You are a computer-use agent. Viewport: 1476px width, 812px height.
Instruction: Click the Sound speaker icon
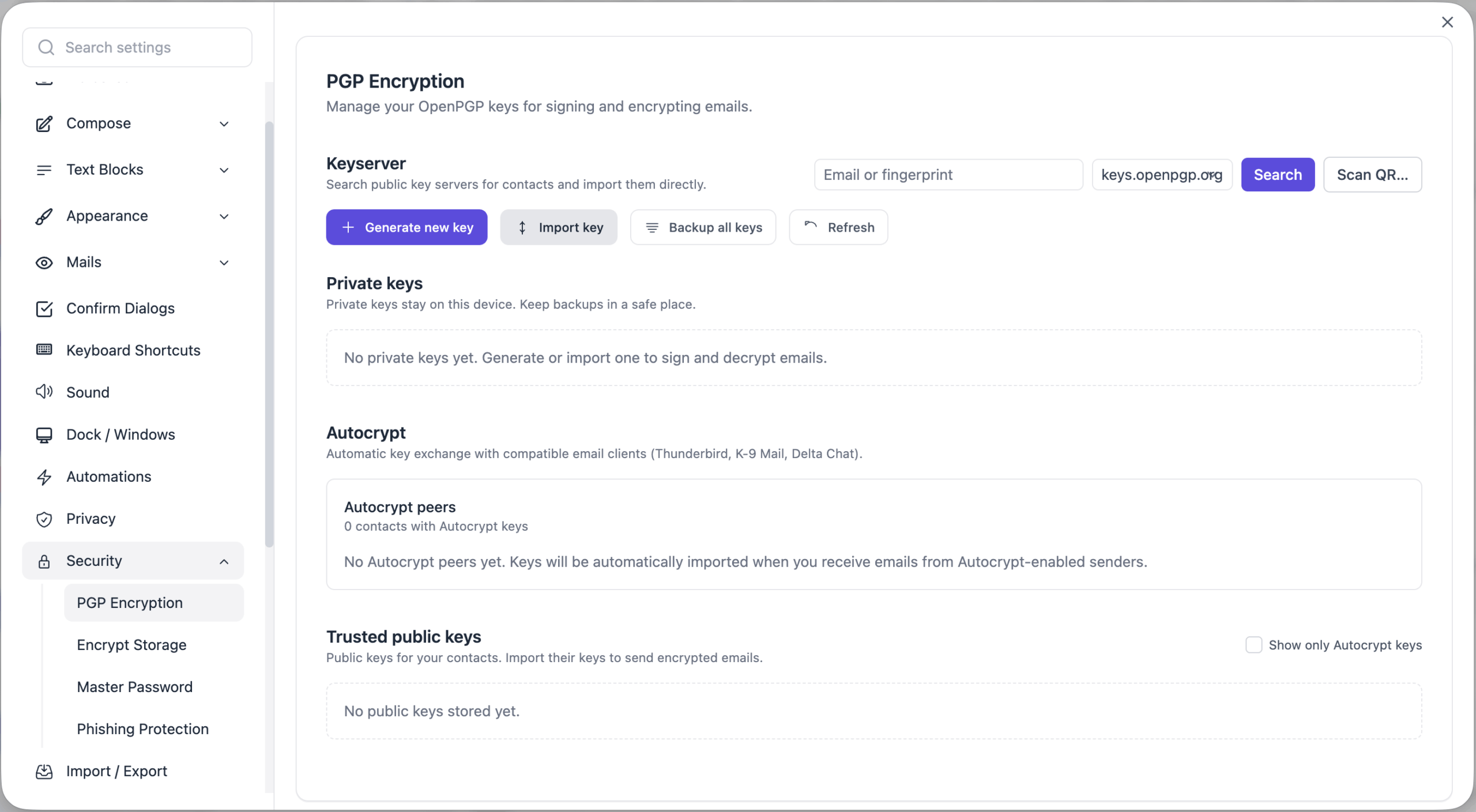44,392
